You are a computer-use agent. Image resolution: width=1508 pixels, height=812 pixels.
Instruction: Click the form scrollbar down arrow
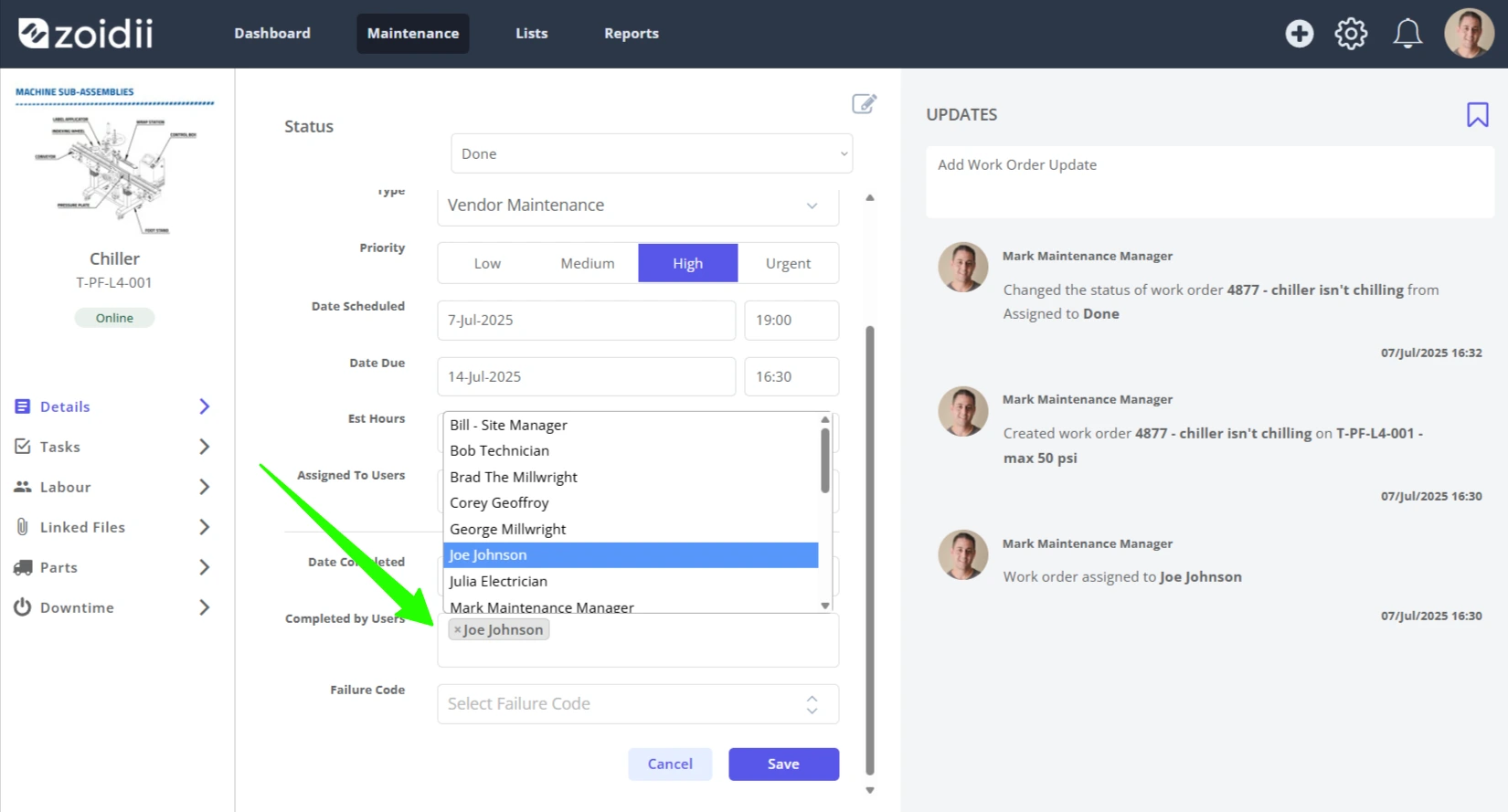coord(870,791)
